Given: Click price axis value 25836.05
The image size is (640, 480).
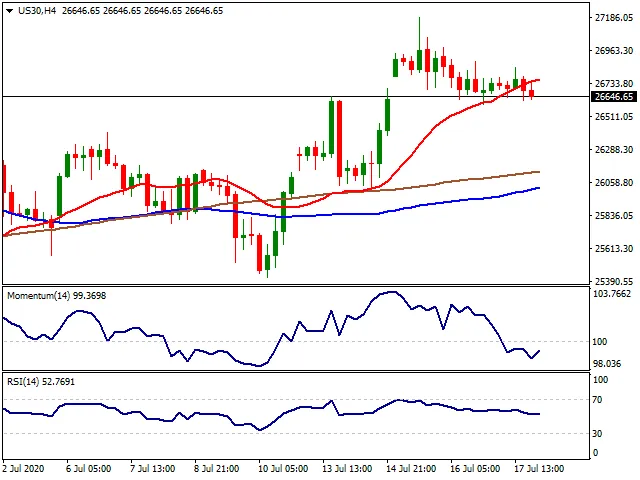Looking at the screenshot, I should click(614, 216).
